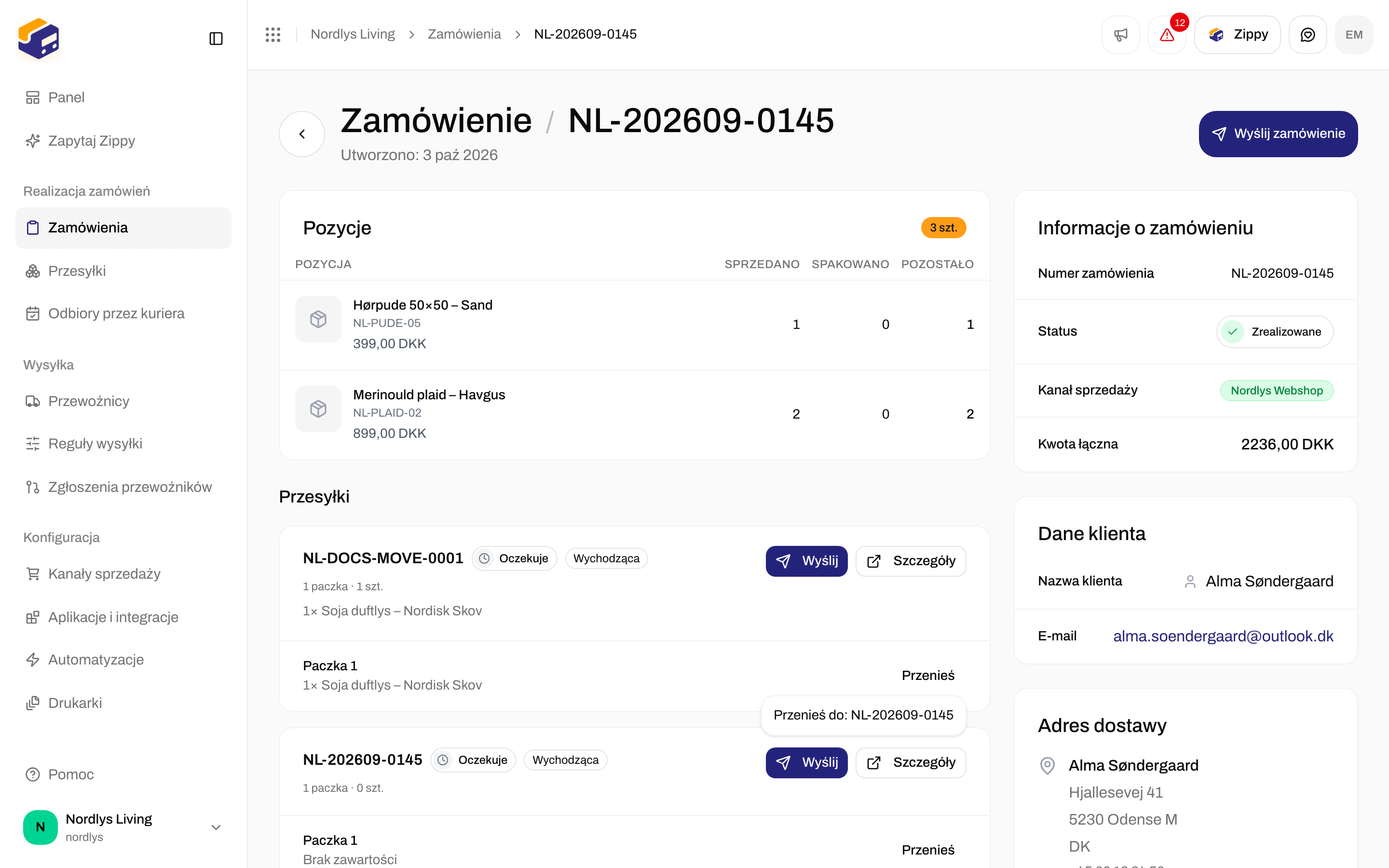Click the Zamówienia breadcrumb link
1389x868 pixels.
464,34
